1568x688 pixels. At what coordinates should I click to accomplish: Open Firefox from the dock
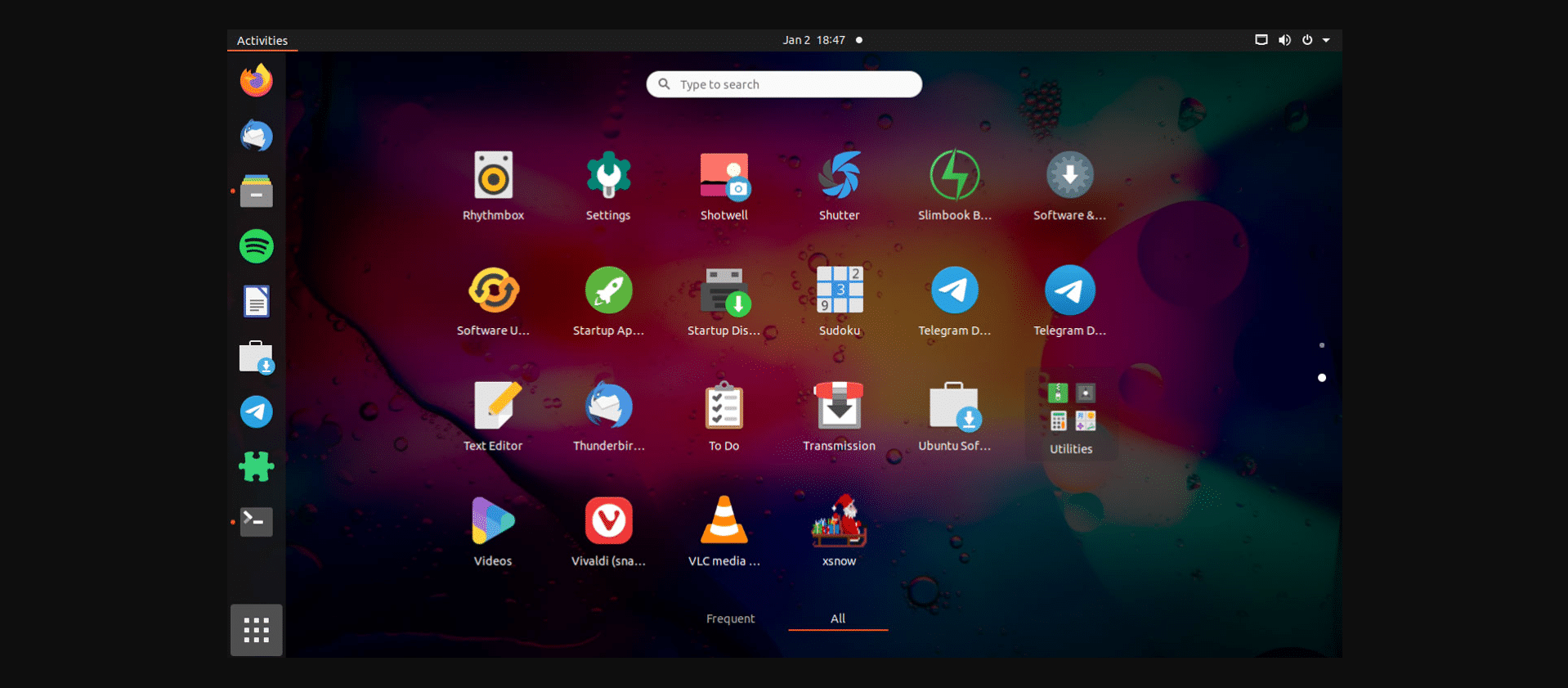(x=257, y=80)
